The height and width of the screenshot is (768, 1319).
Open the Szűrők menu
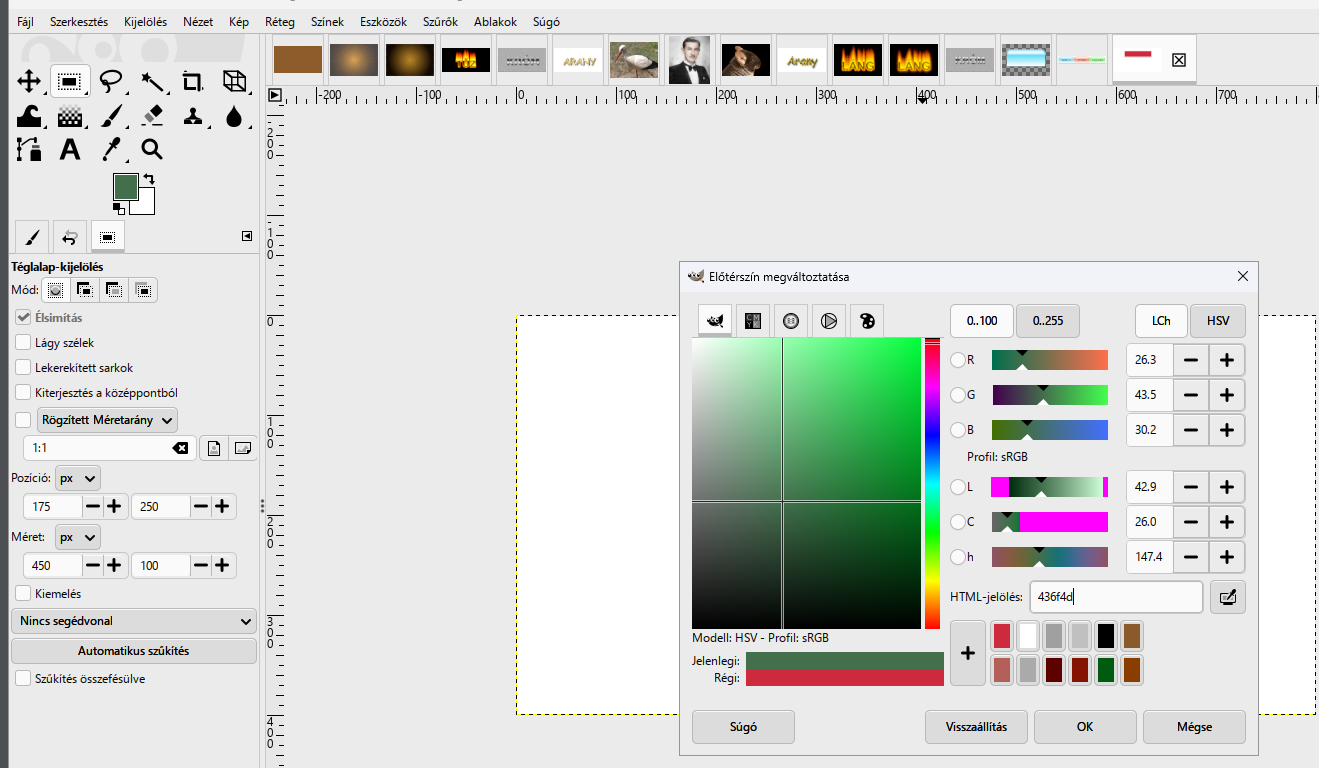click(x=440, y=21)
